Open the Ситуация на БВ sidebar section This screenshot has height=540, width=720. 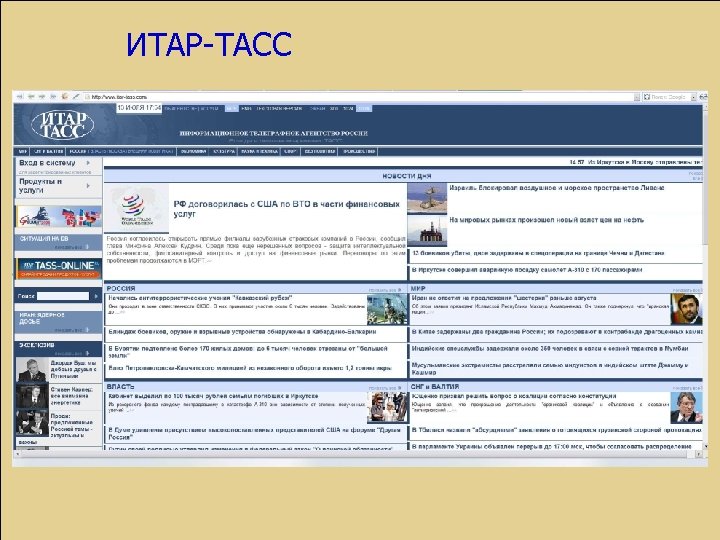58,242
